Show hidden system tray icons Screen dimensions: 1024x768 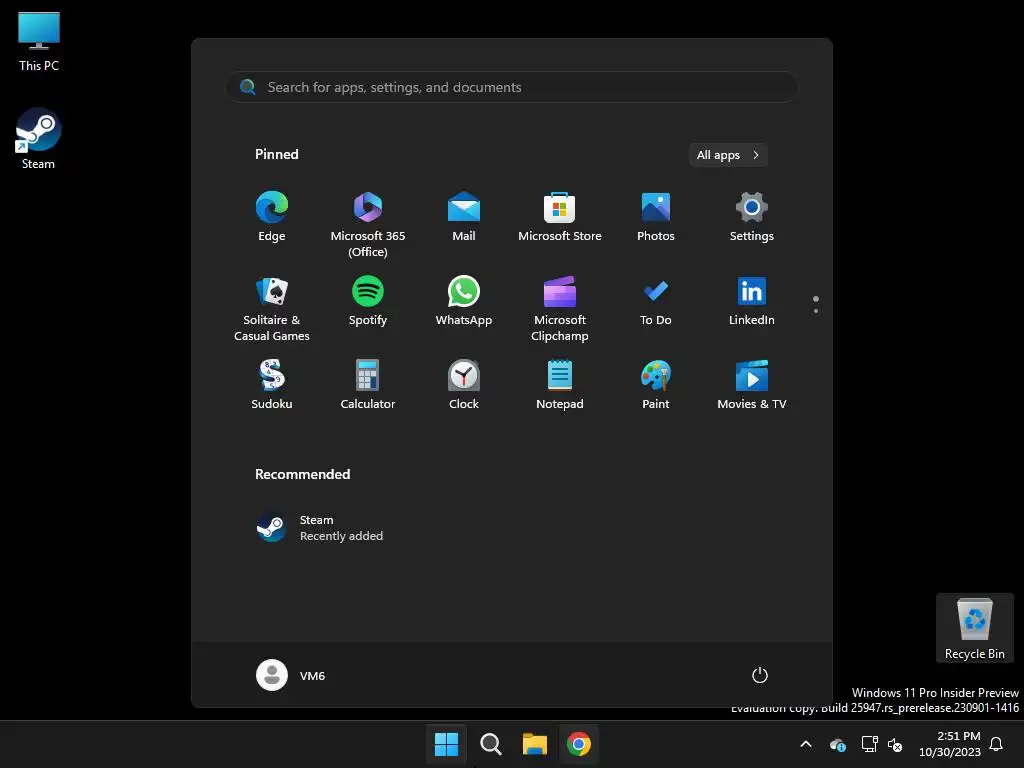(x=806, y=744)
